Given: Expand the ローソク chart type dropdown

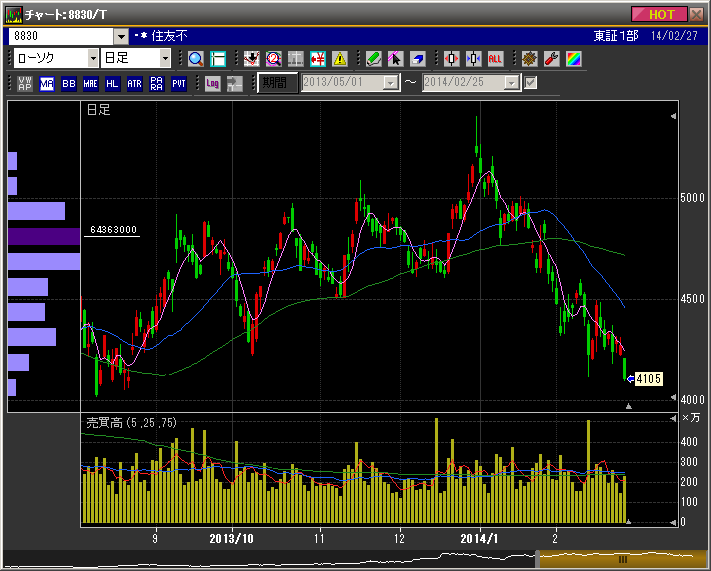Looking at the screenshot, I should click(94, 59).
